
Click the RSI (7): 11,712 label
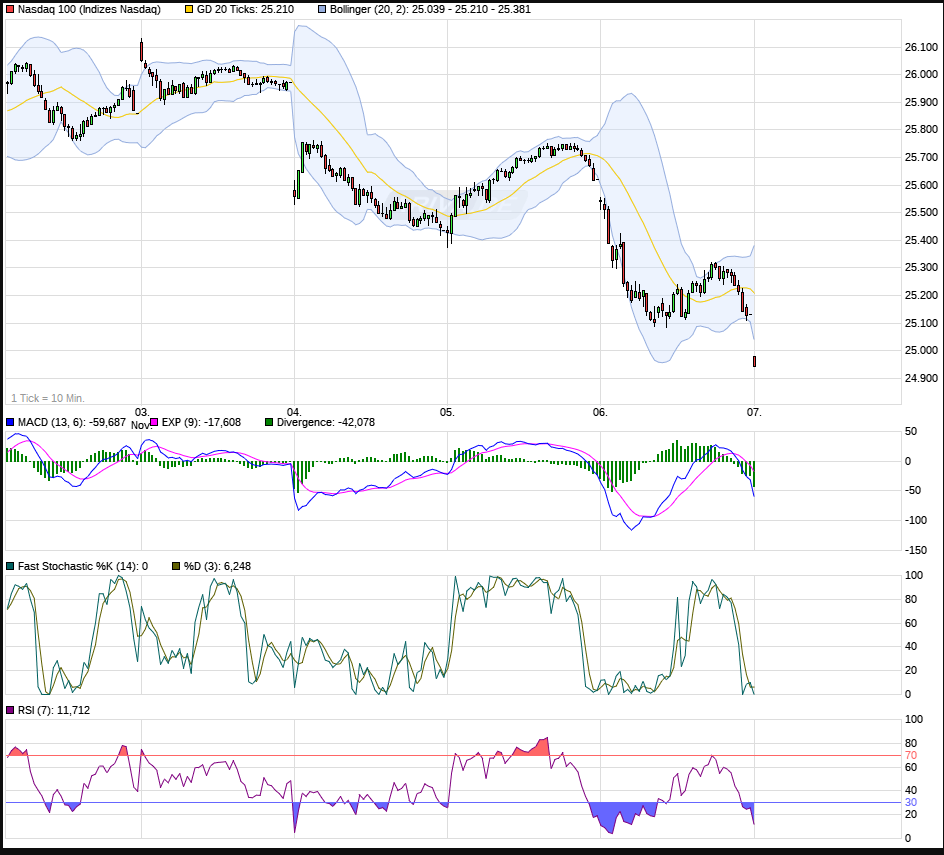[x=54, y=710]
